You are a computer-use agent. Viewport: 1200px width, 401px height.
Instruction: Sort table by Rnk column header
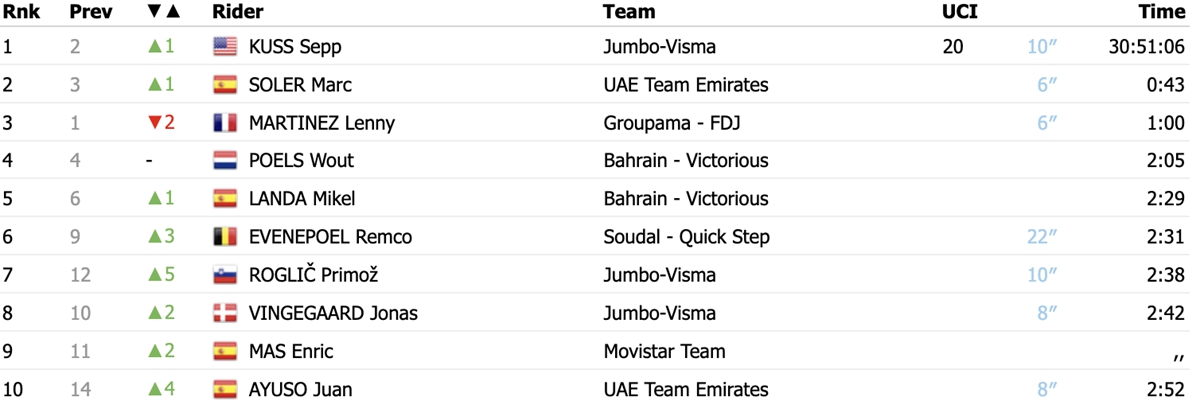pyautogui.click(x=22, y=12)
